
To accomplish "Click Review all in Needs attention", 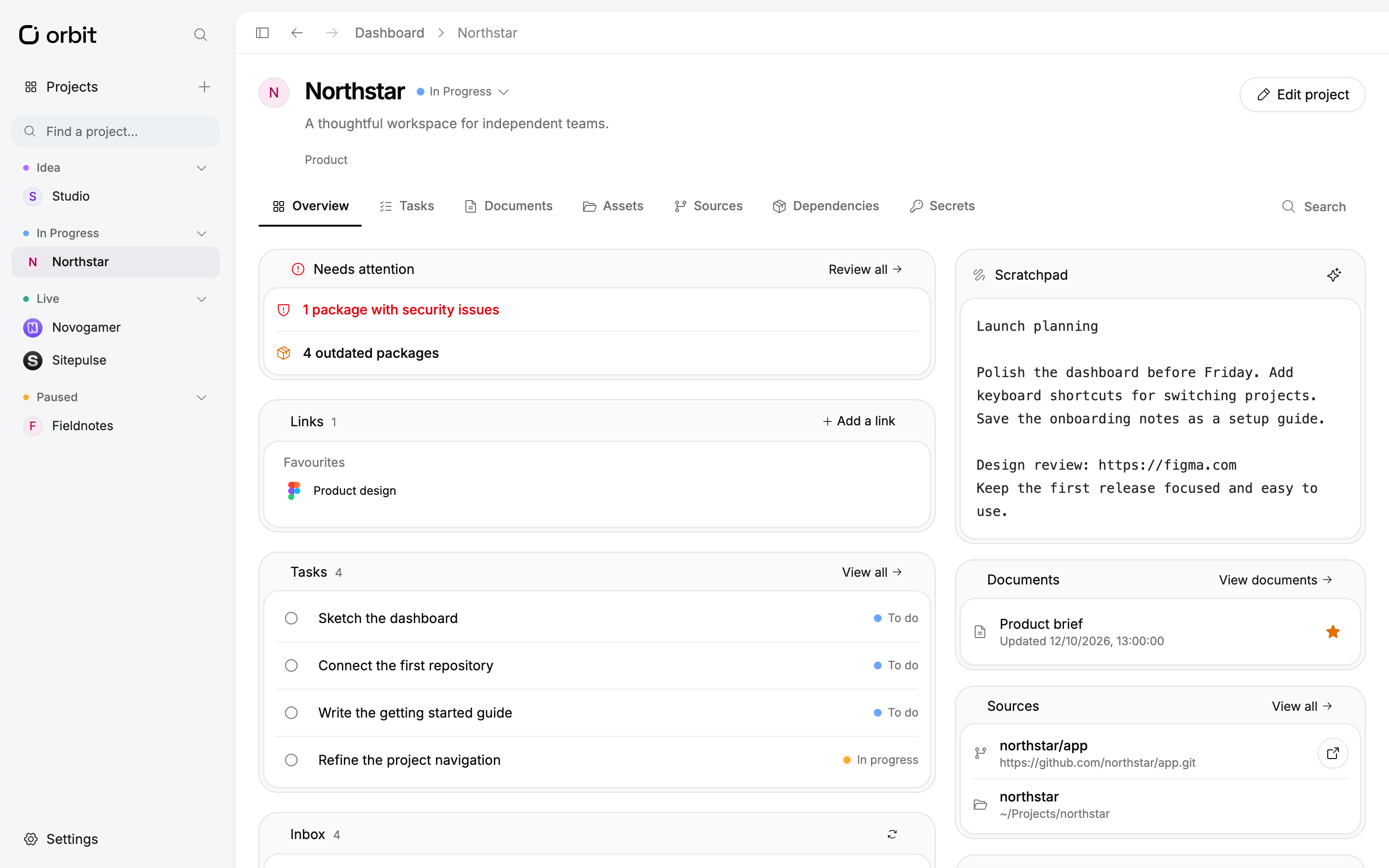I will (866, 269).
